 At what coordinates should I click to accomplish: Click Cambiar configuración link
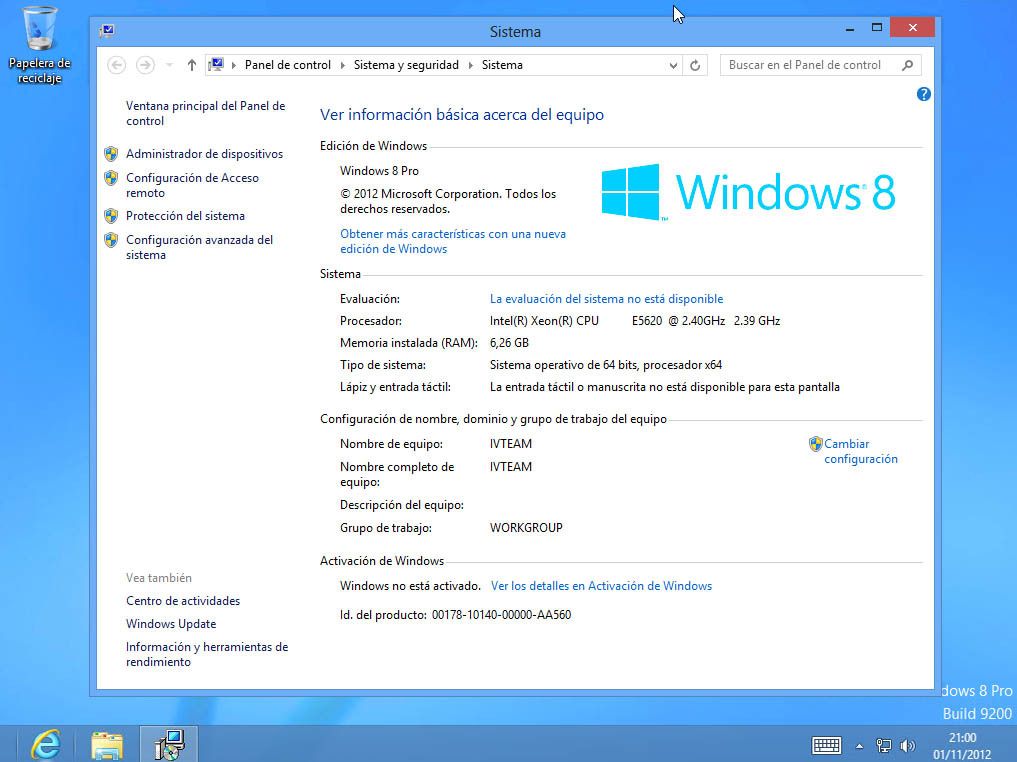click(x=861, y=451)
